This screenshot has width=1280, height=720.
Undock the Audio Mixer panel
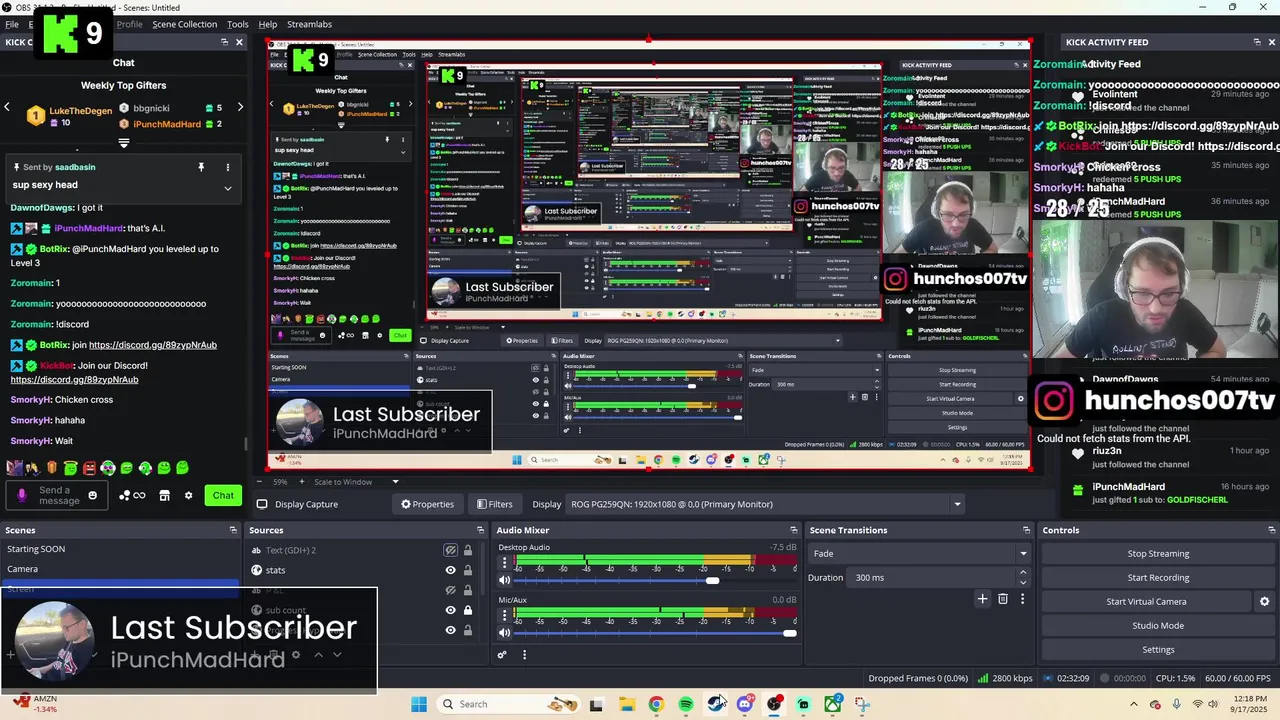click(x=794, y=530)
